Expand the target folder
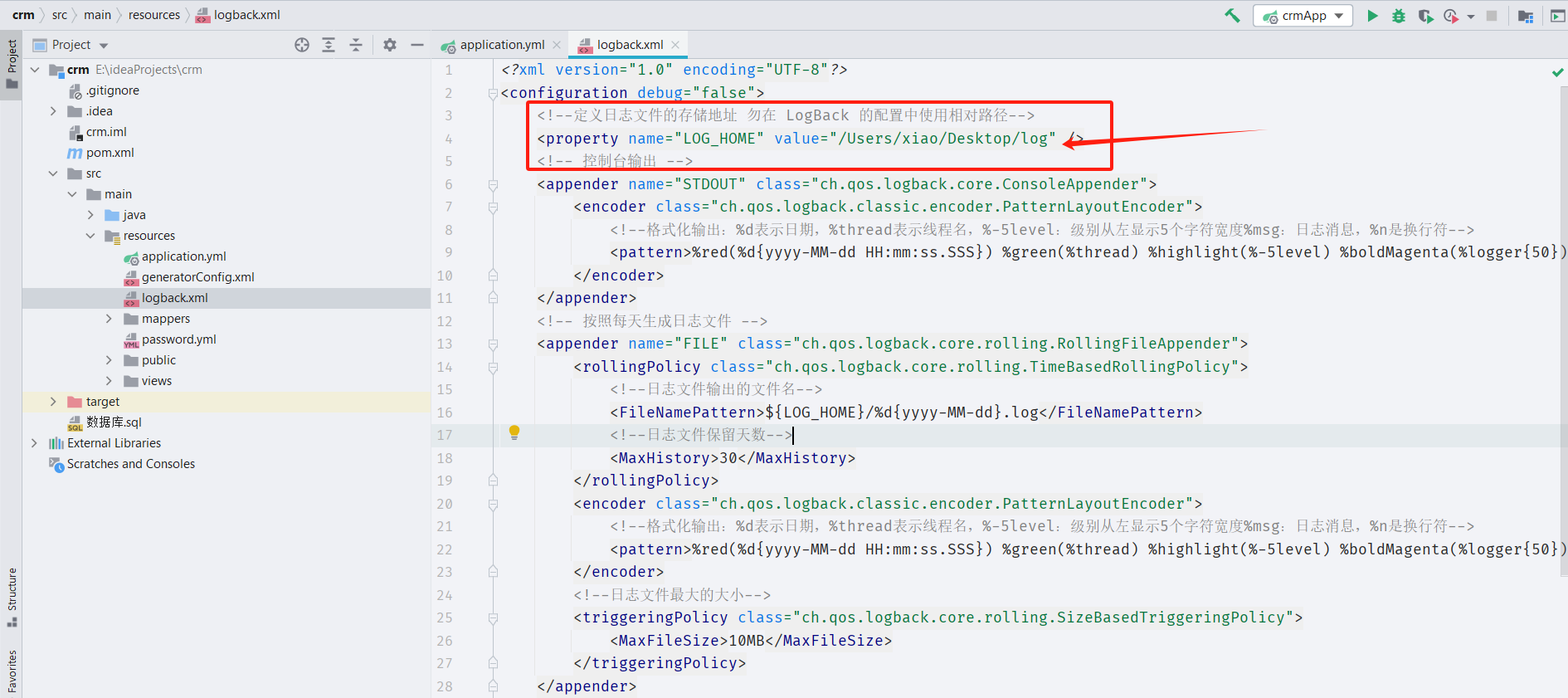 (53, 402)
